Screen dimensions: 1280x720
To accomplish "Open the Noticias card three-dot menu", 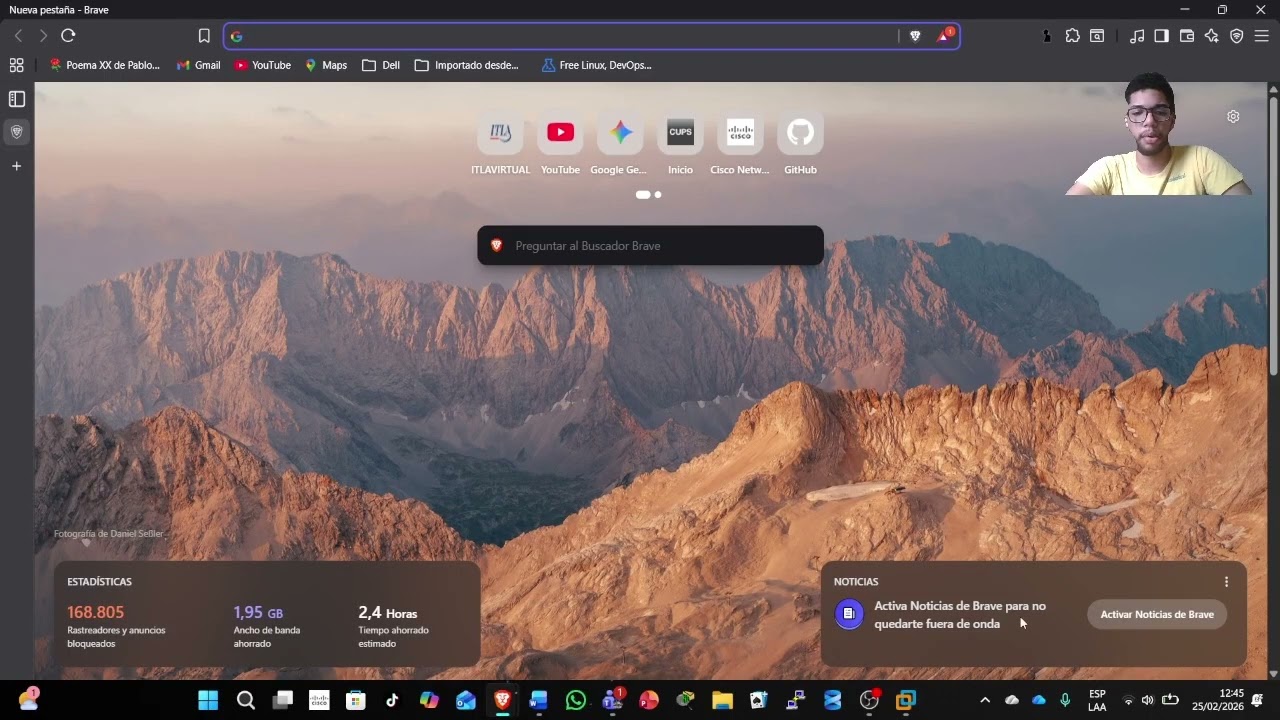I will coord(1226,582).
